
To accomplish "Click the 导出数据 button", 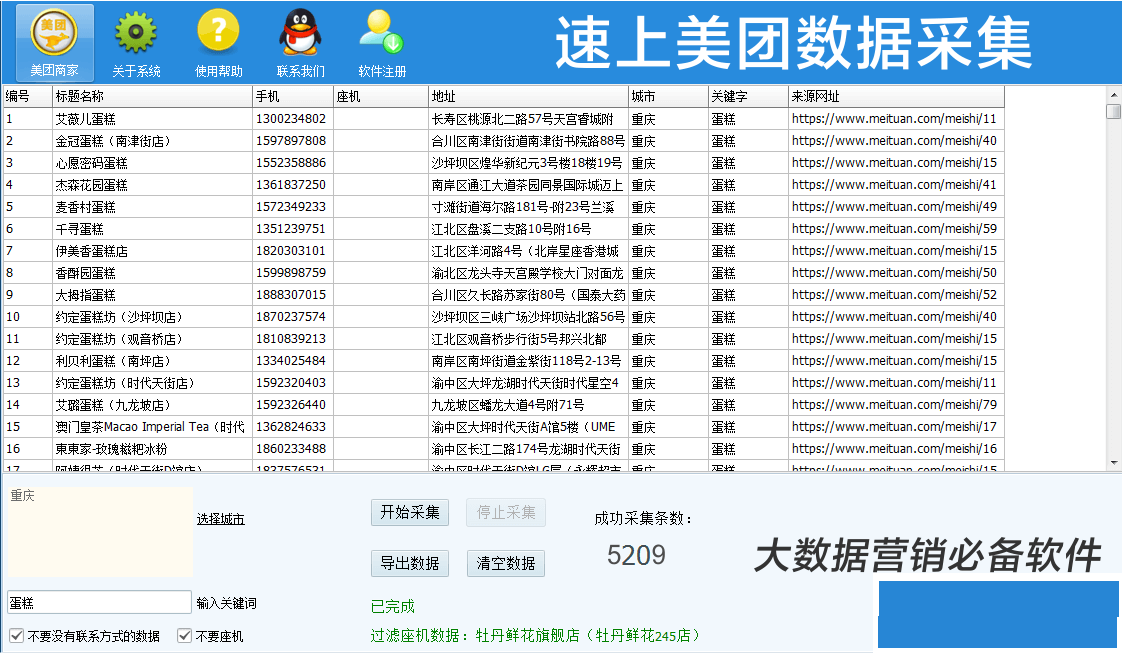I will coord(410,563).
